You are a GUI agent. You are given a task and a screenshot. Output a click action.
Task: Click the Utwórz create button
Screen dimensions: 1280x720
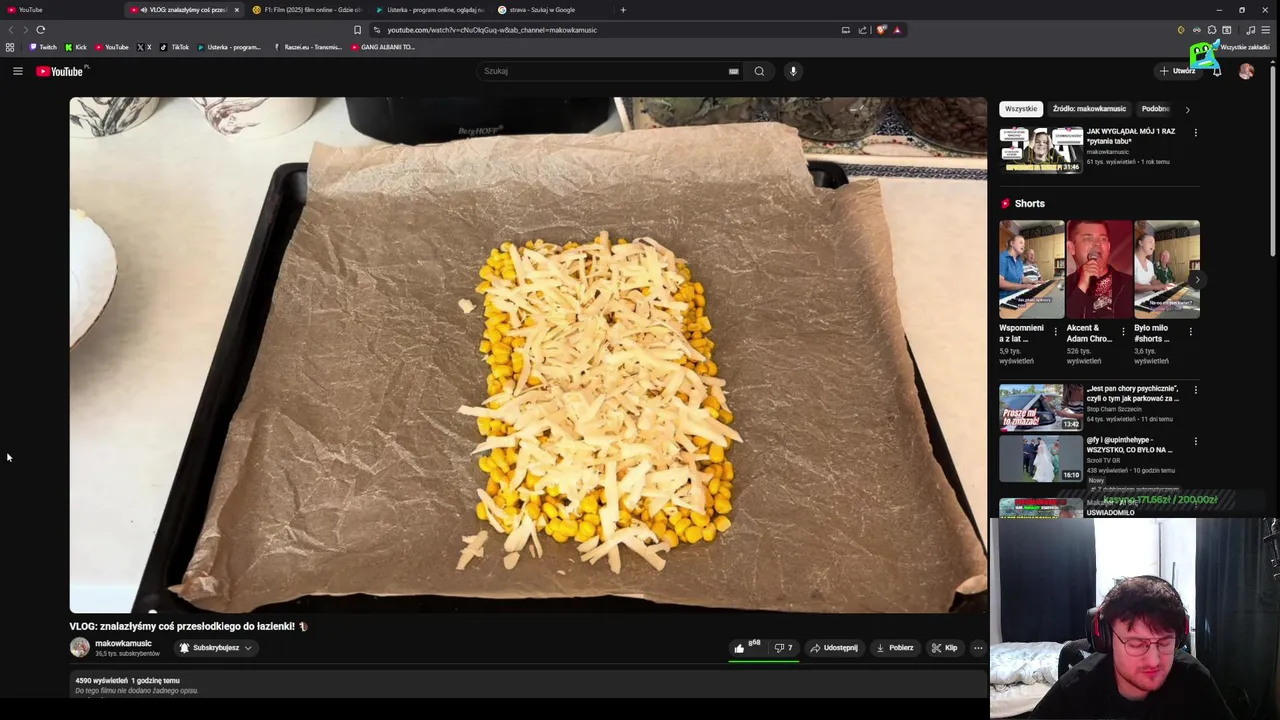pyautogui.click(x=1178, y=71)
